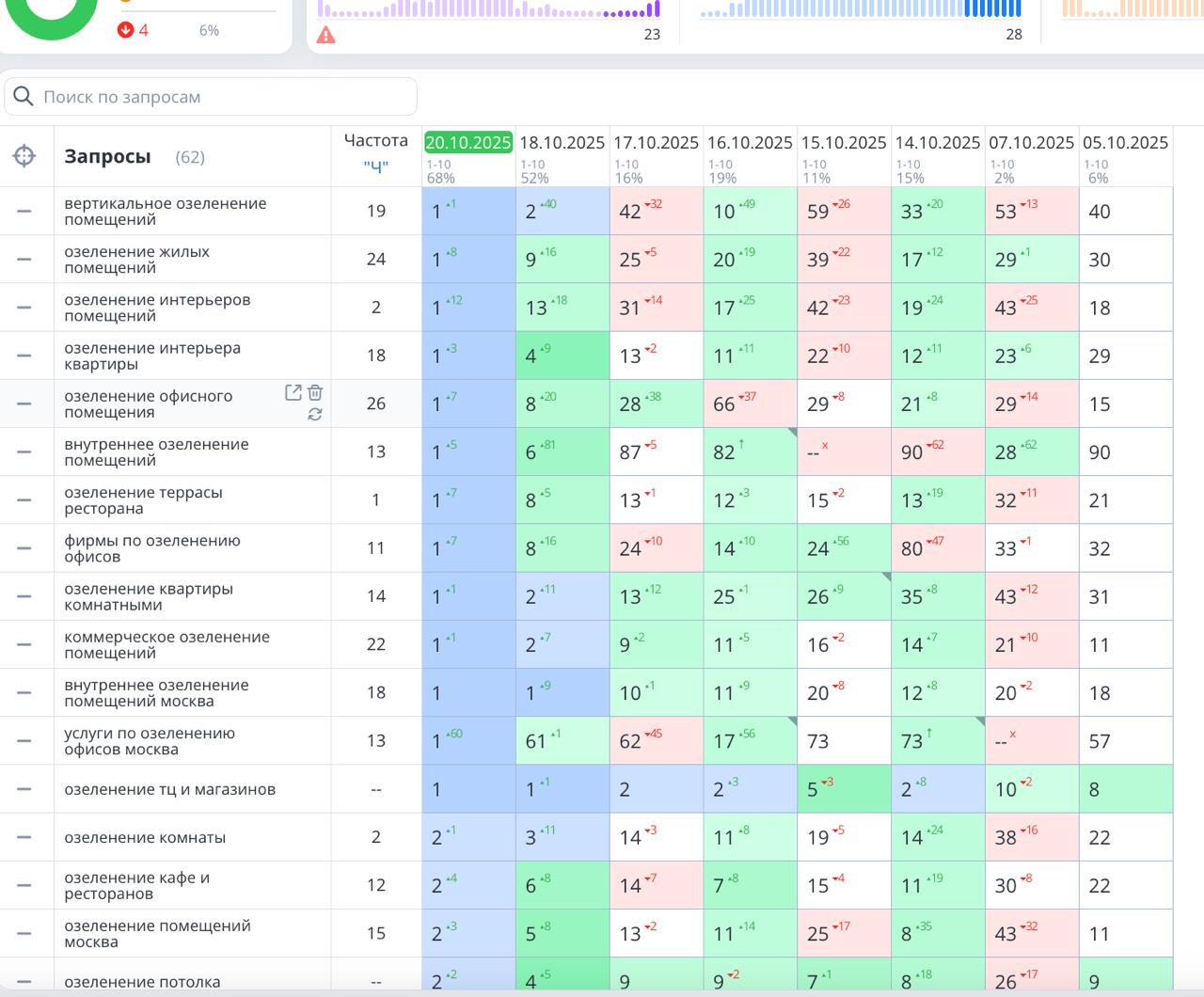
Task: Click the 07.10.2025 date column header
Action: (1032, 142)
